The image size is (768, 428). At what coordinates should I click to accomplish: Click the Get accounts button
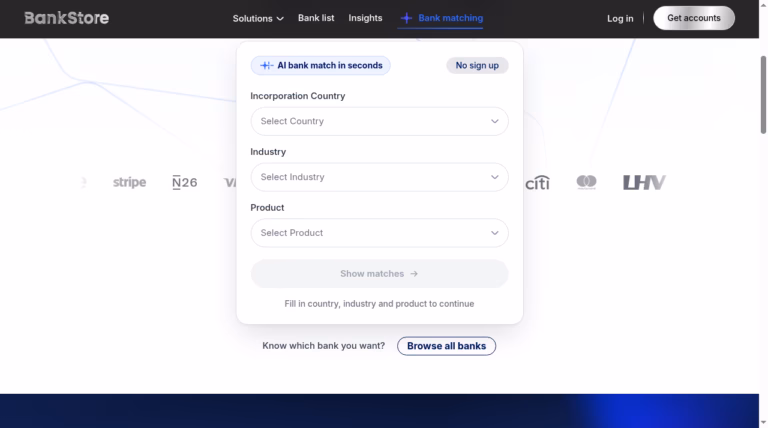pos(694,18)
